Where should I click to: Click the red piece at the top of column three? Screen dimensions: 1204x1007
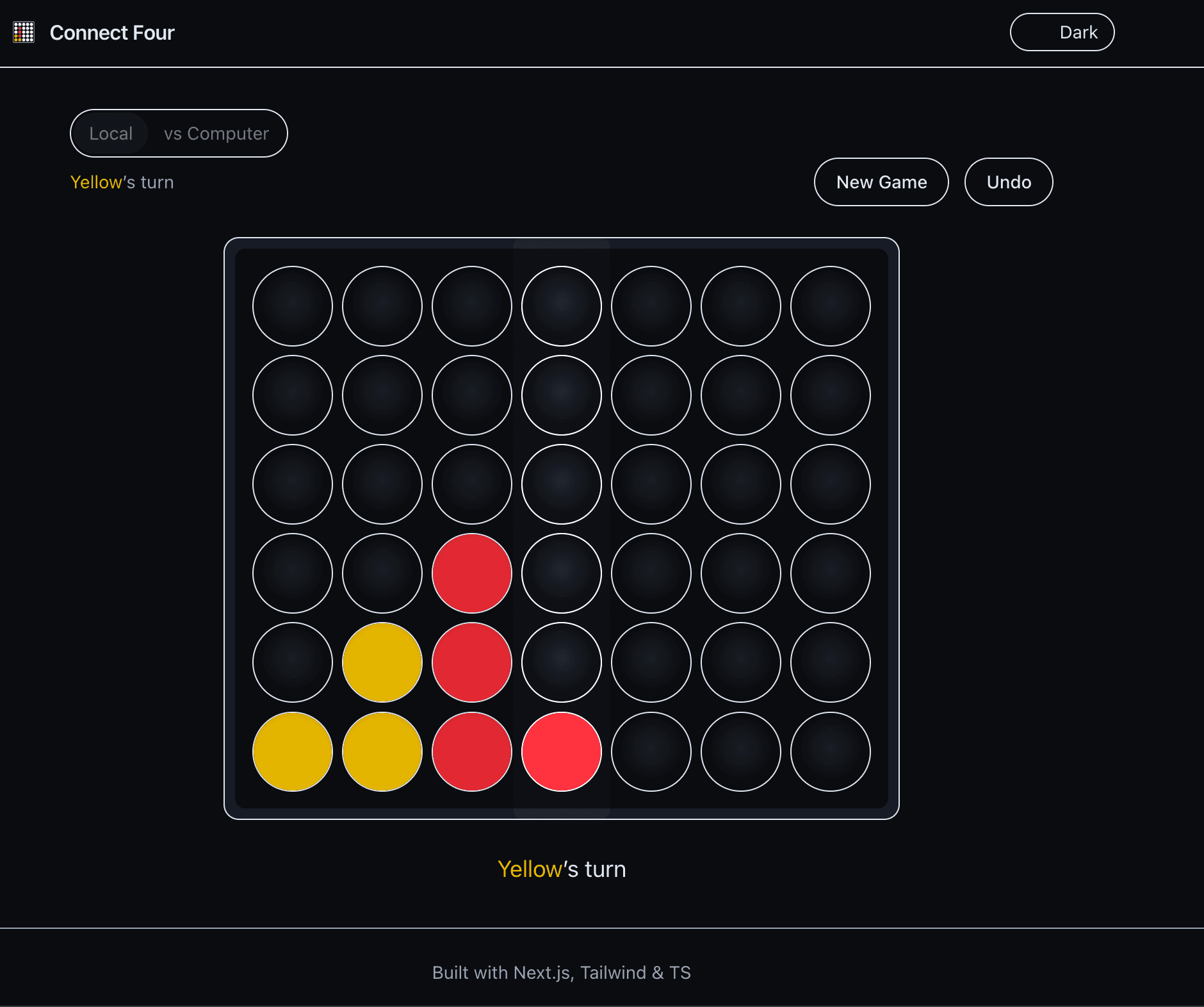[x=471, y=574]
